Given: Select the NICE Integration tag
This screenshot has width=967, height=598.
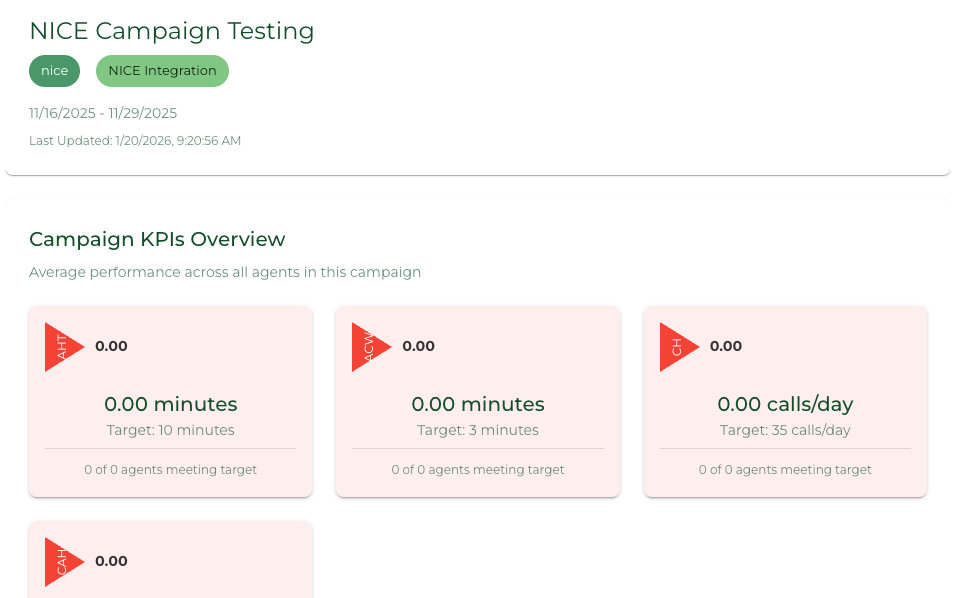Looking at the screenshot, I should (162, 71).
